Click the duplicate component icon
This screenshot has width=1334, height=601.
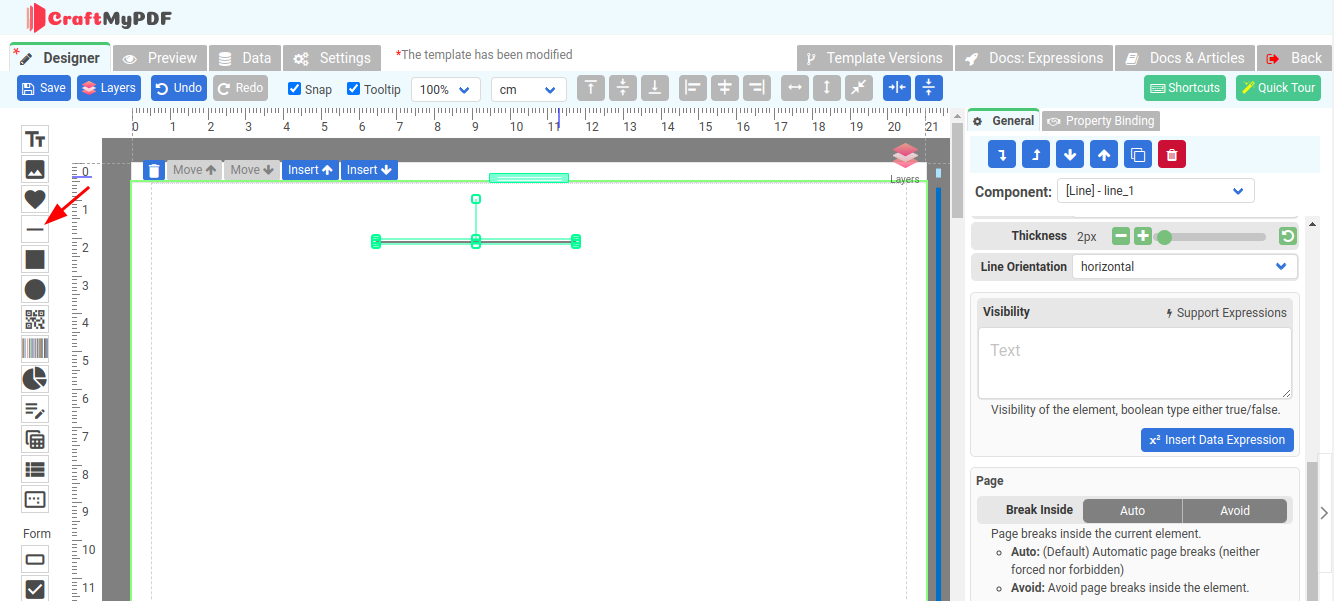click(x=1137, y=155)
